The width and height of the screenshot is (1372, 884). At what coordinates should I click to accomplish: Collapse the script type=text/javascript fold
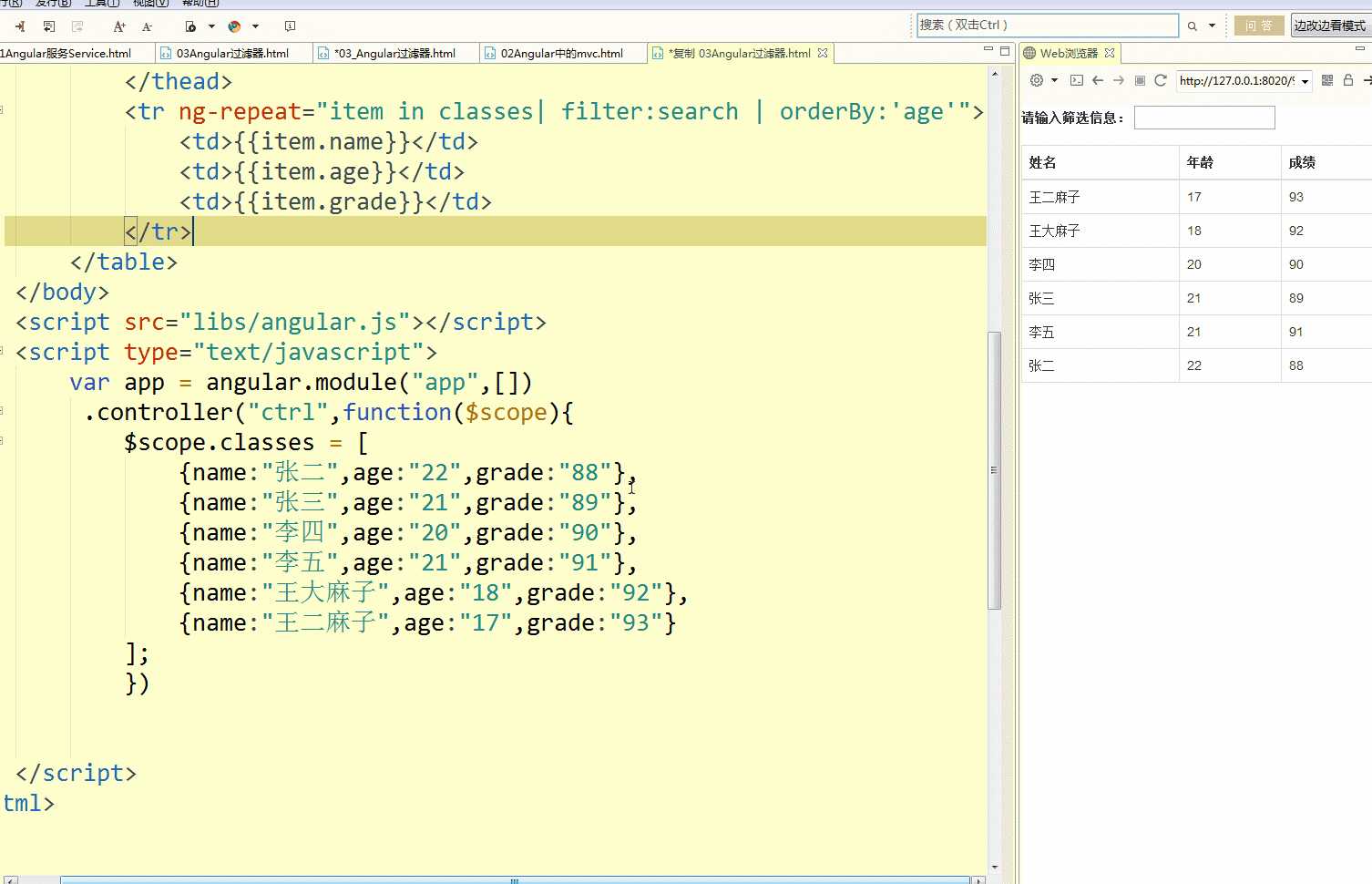[x=3, y=351]
